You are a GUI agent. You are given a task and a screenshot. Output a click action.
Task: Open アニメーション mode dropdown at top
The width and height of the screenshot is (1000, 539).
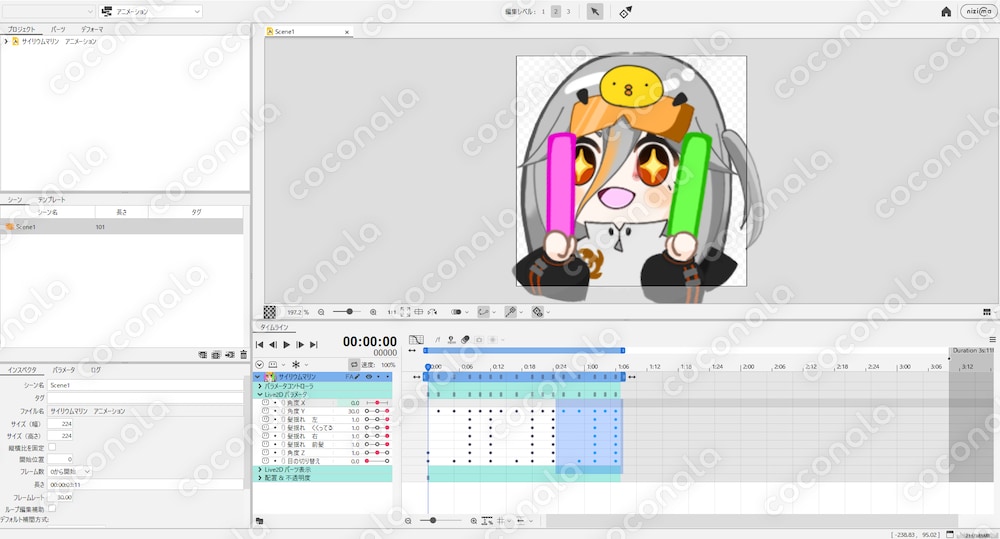(151, 11)
